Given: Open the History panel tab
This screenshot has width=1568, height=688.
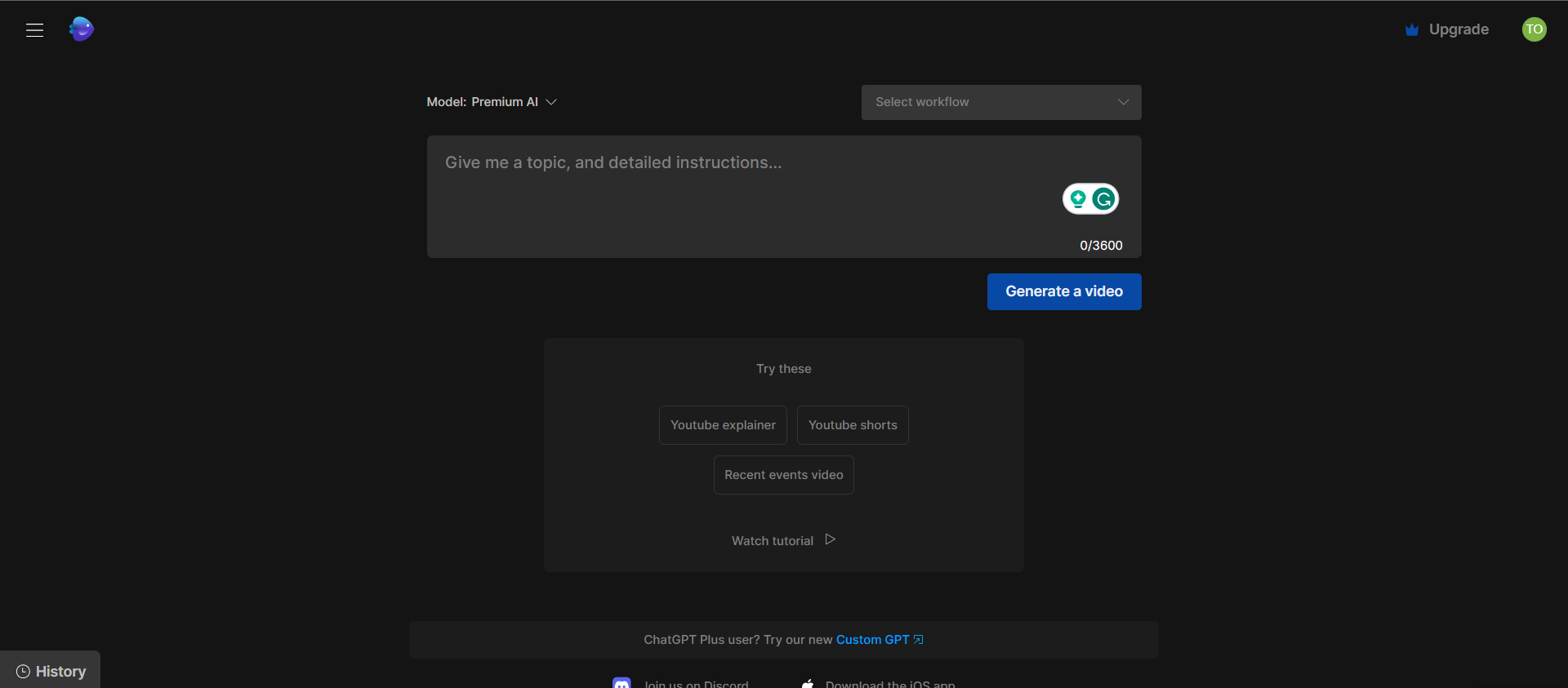Looking at the screenshot, I should point(50,670).
